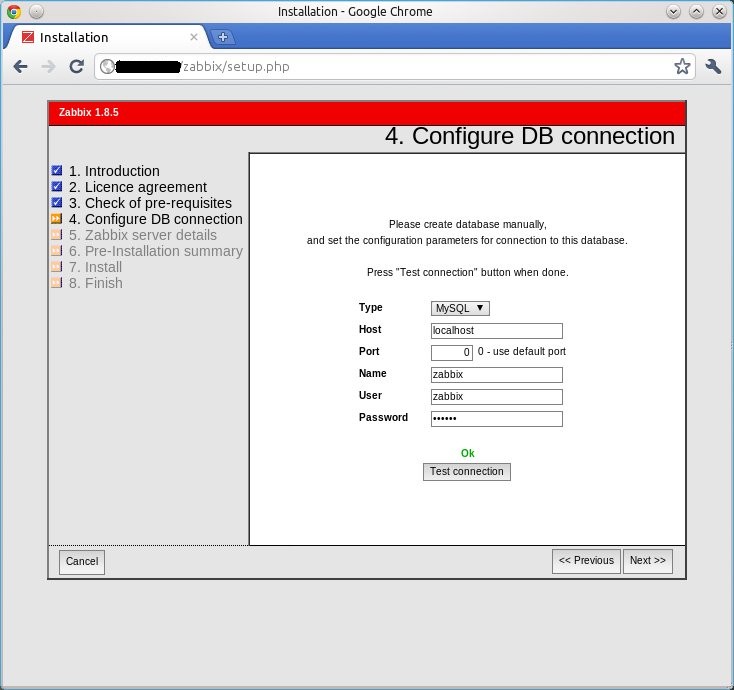Select the Installation browser tab
This screenshot has height=690, width=734.
click(108, 37)
